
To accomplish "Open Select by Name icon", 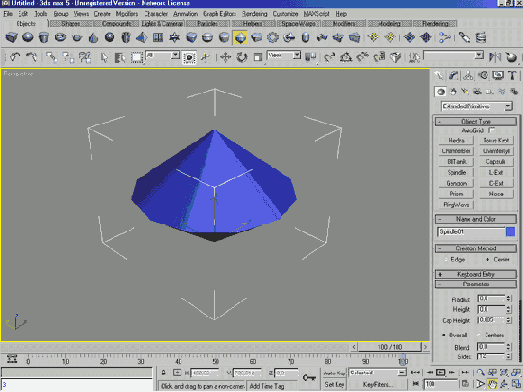I will point(120,57).
